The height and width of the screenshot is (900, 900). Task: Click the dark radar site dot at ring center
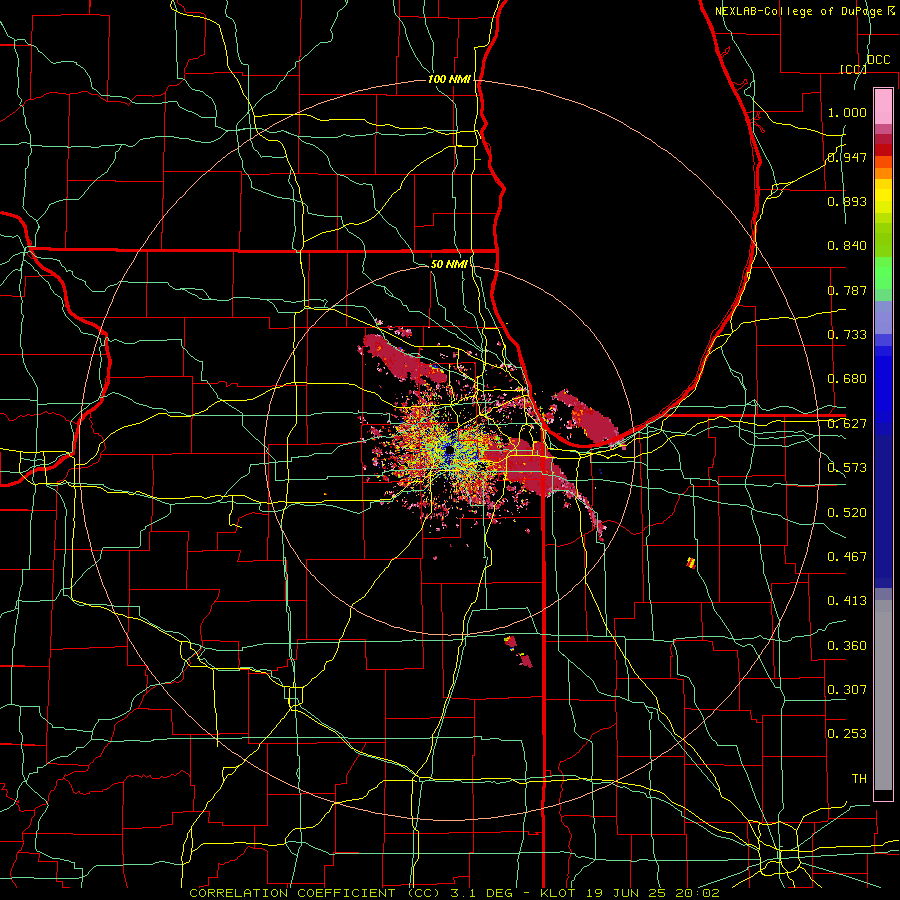coord(449,451)
